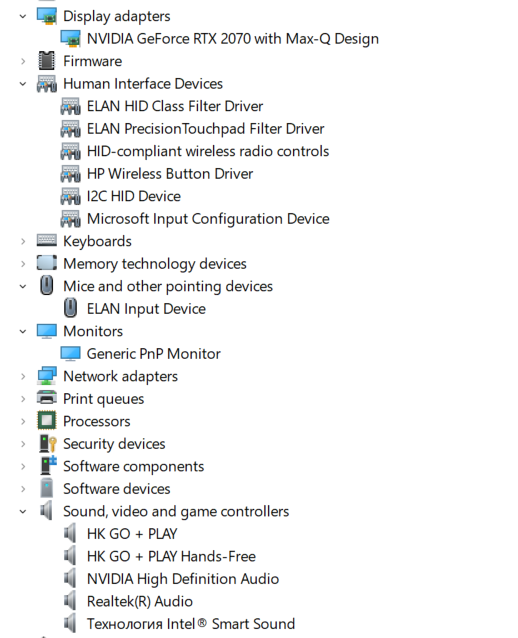Select Технология Intel Smart Sound text
Image resolution: width=518 pixels, height=638 pixels.
tap(191, 624)
